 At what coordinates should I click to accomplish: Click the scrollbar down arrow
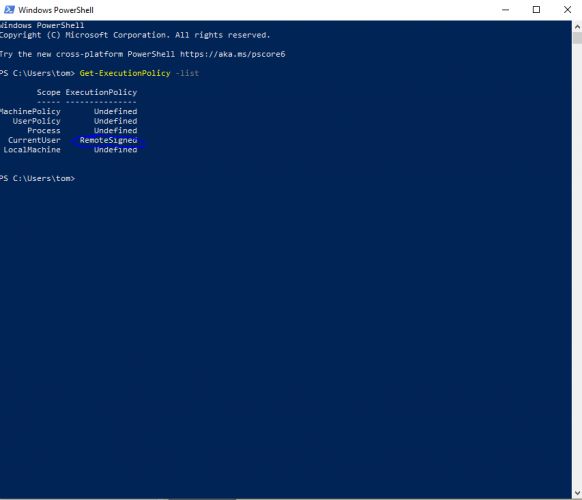577,493
